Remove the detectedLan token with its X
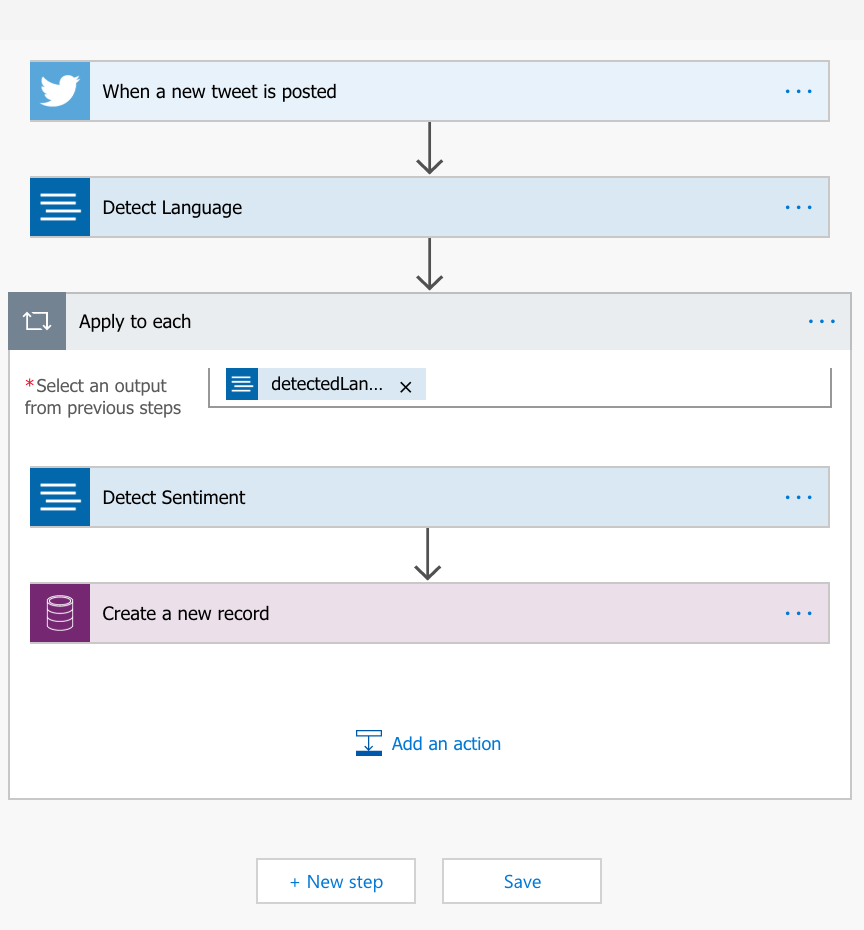Screen dimensions: 864x930 coord(406,387)
